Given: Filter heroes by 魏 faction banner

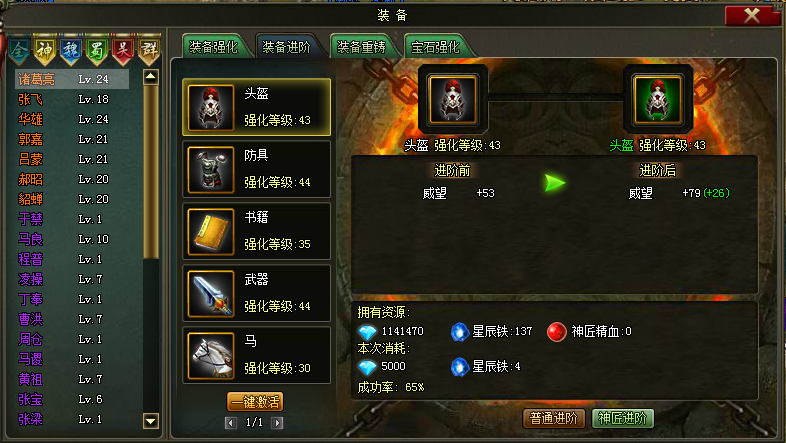Looking at the screenshot, I should (71, 50).
